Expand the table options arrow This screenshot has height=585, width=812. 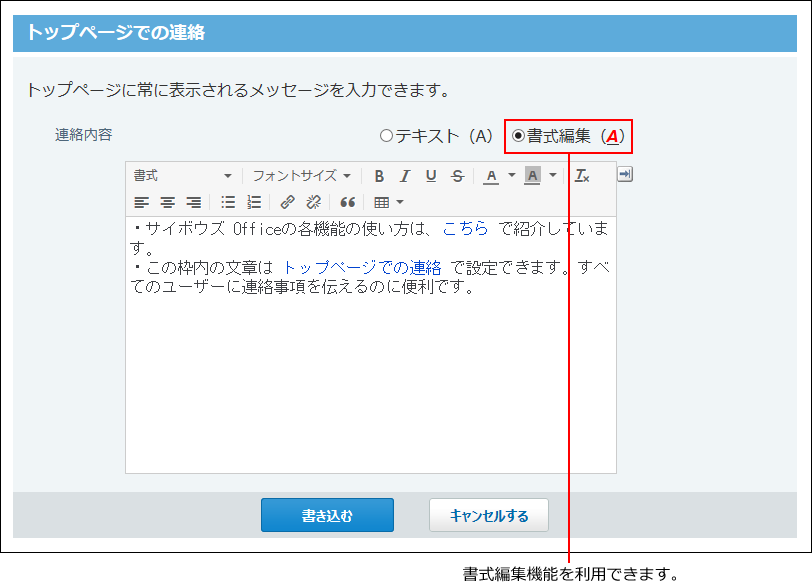coord(400,202)
